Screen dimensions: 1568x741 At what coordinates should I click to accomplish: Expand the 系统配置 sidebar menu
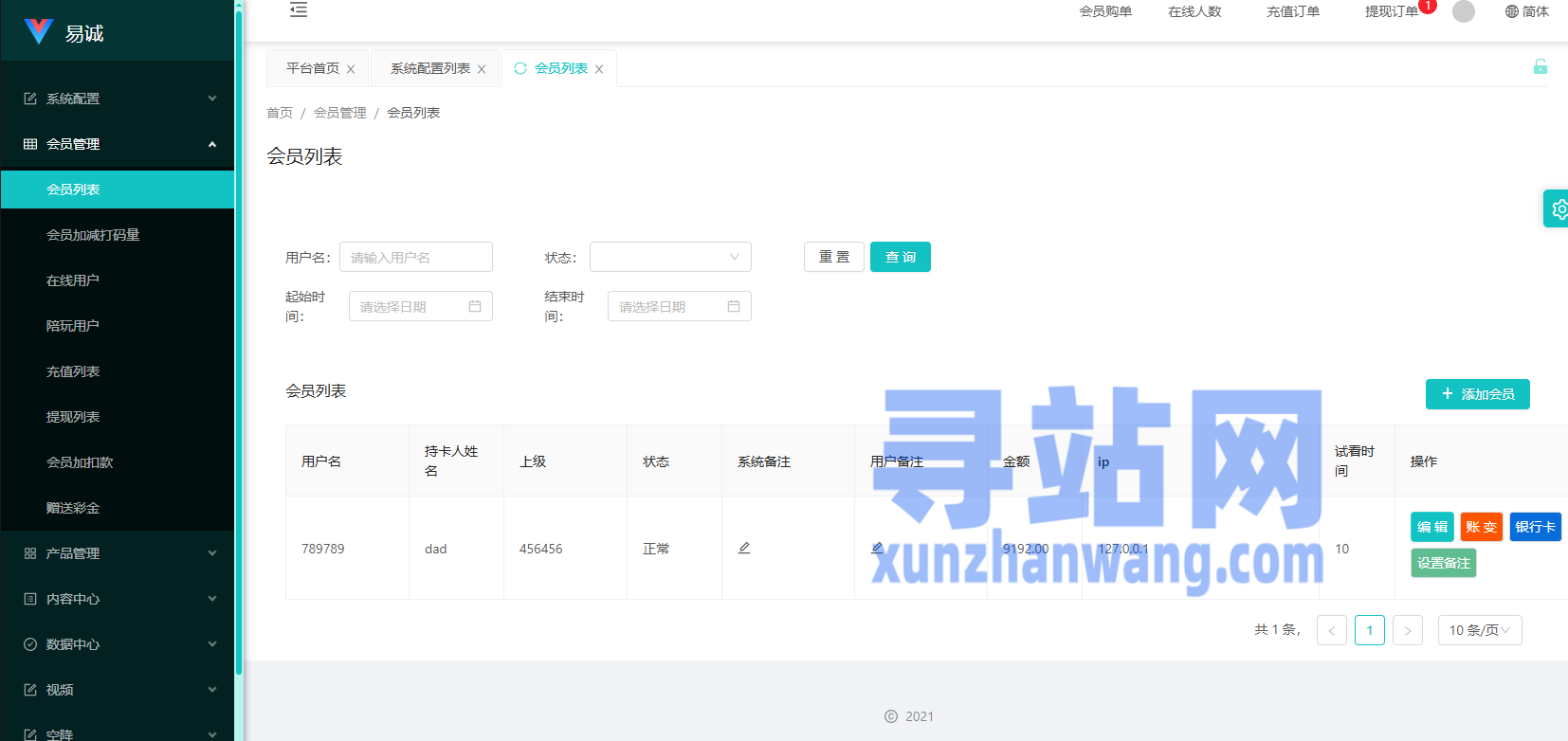coord(118,99)
